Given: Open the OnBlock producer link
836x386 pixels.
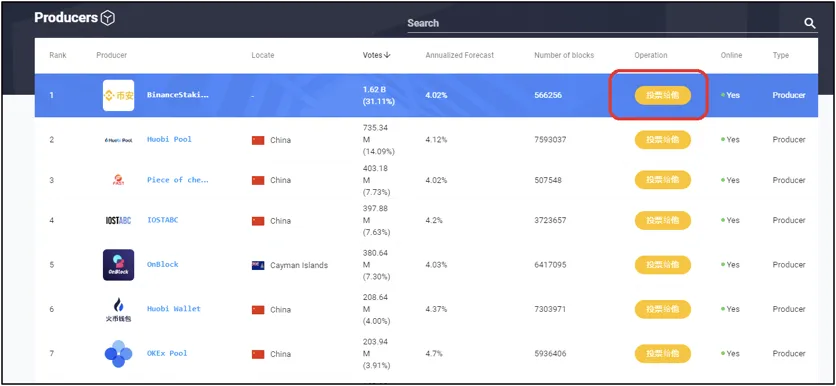Looking at the screenshot, I should tap(163, 264).
